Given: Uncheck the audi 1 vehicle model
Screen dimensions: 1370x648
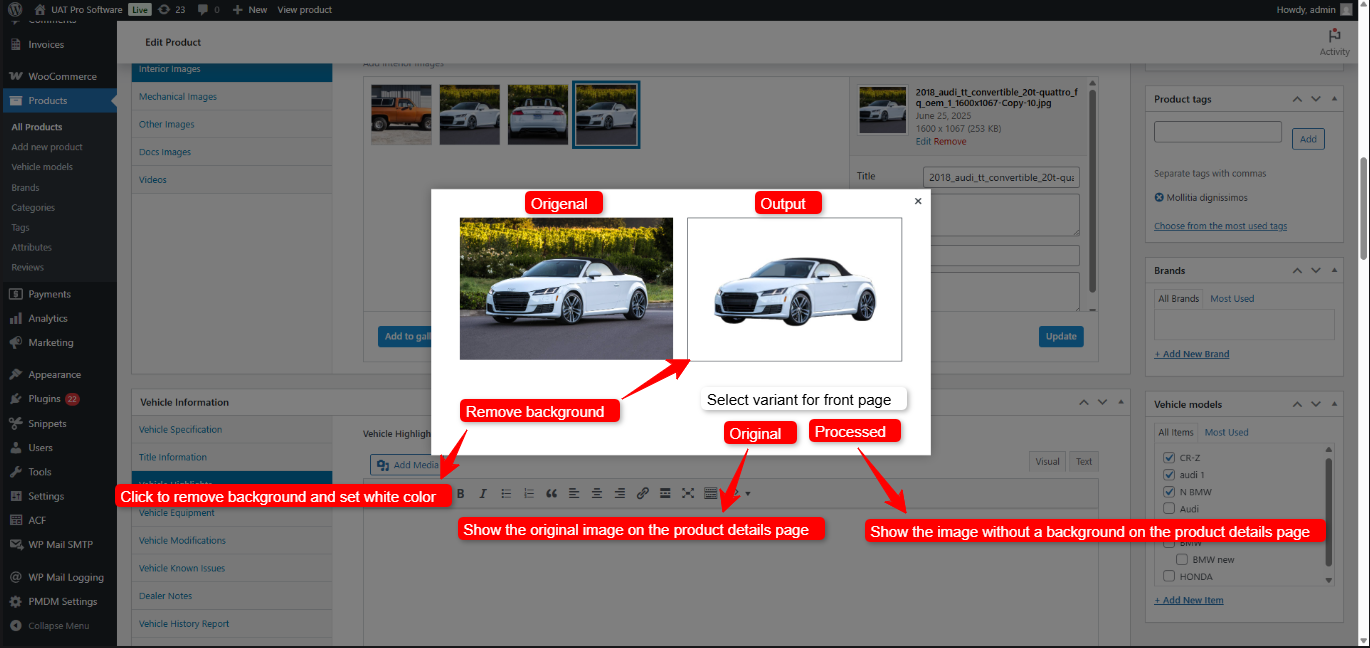Looking at the screenshot, I should [1170, 475].
